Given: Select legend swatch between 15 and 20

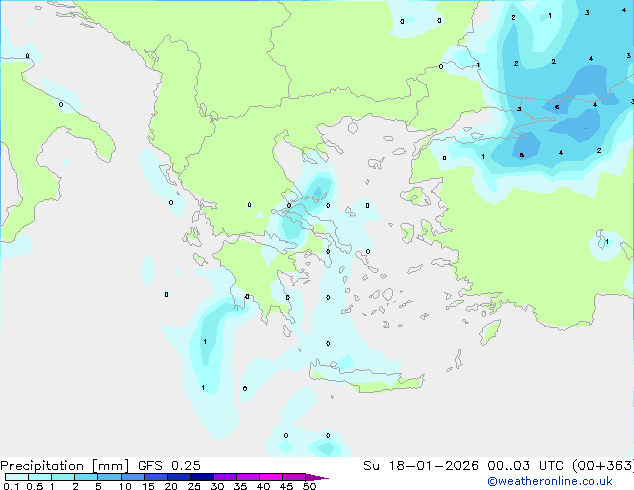Looking at the screenshot, I should click(155, 477).
